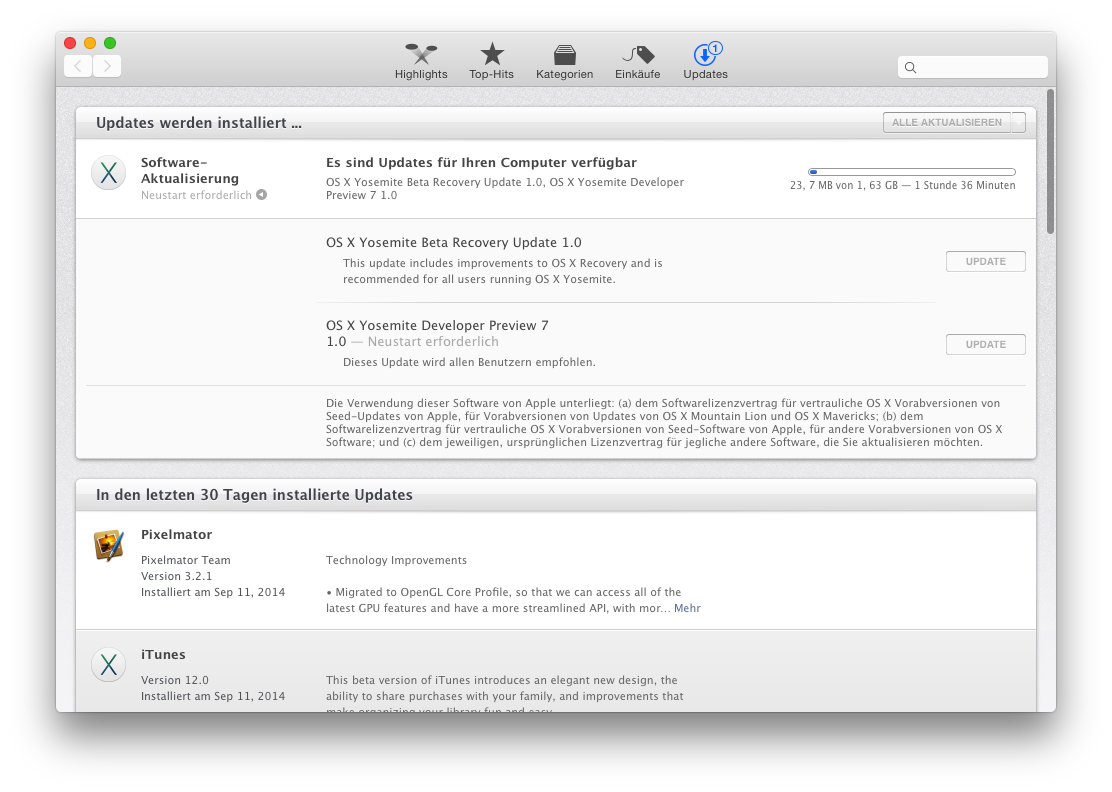Click 'Technology Improvements' text

[396, 560]
